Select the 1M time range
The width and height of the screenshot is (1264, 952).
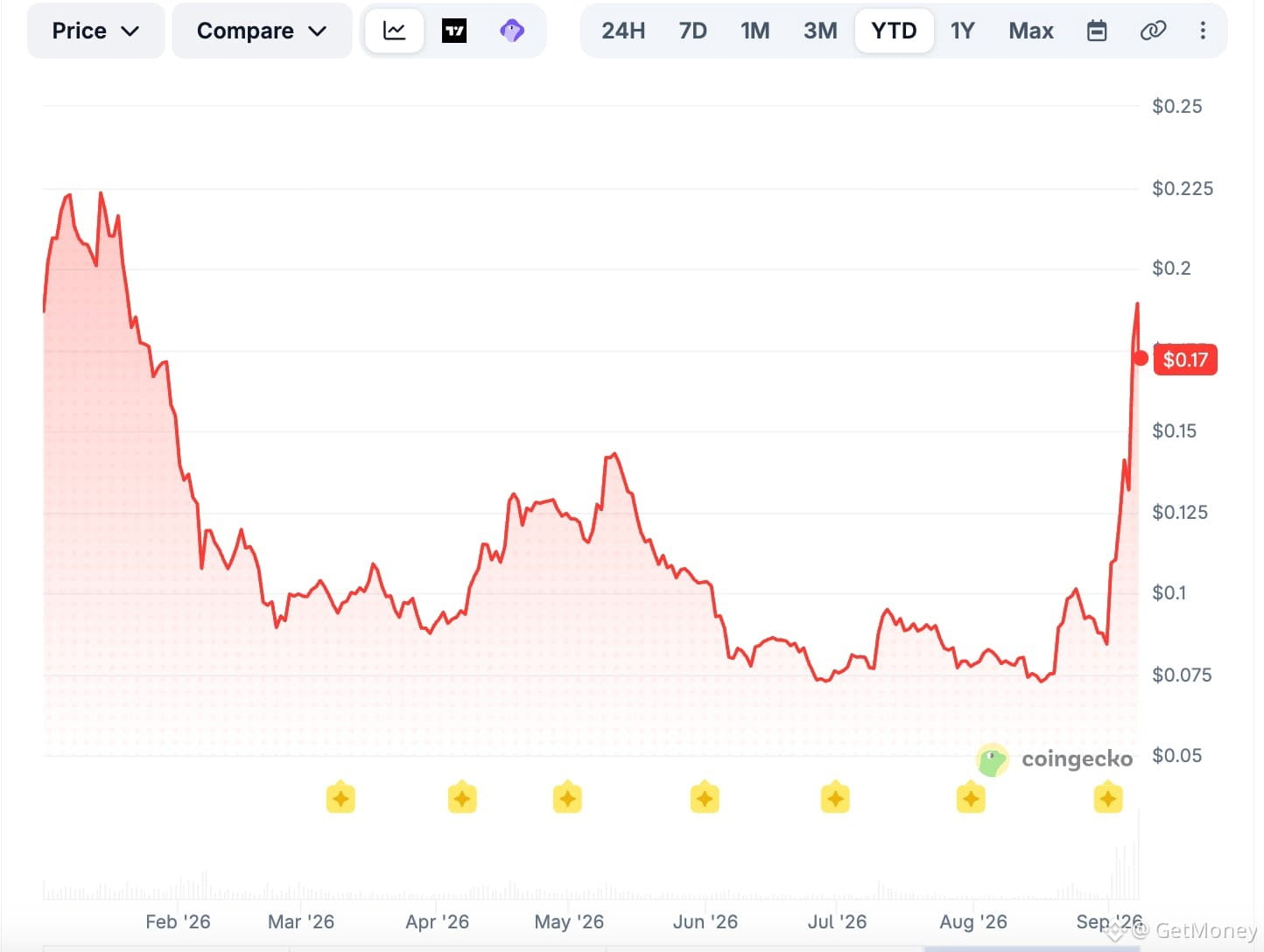tap(755, 31)
